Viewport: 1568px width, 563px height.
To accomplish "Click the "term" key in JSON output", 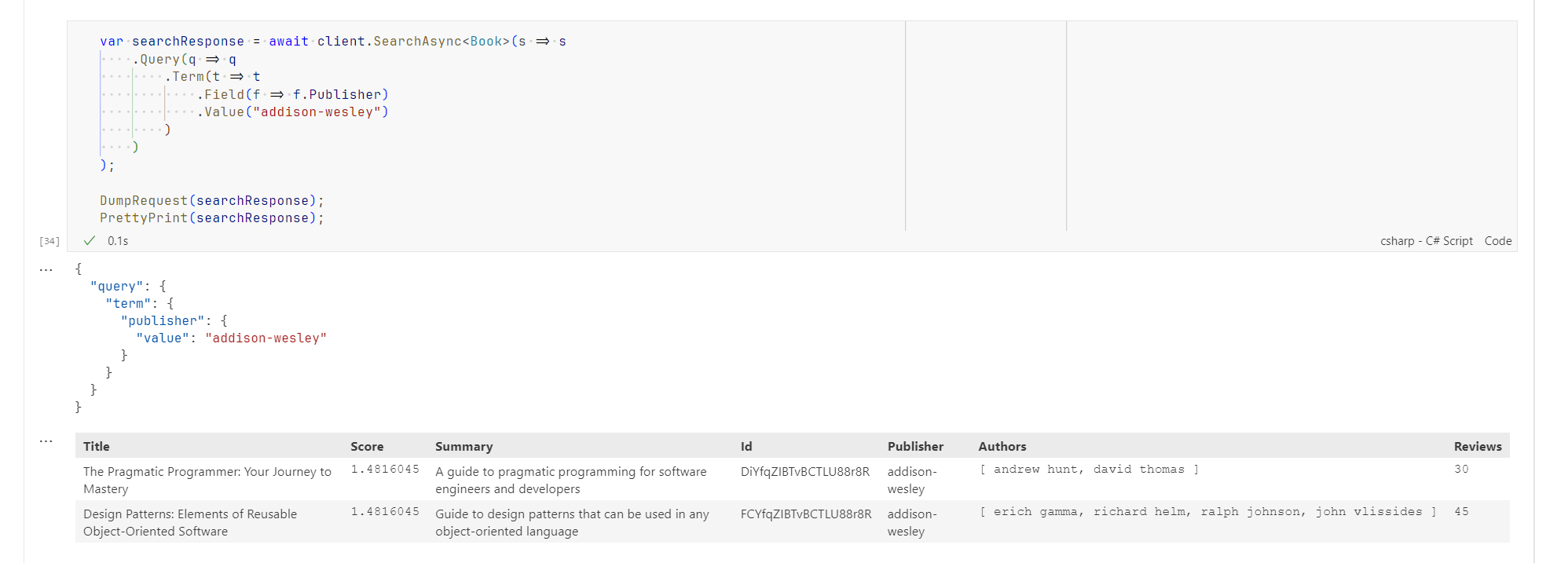I will (x=128, y=303).
